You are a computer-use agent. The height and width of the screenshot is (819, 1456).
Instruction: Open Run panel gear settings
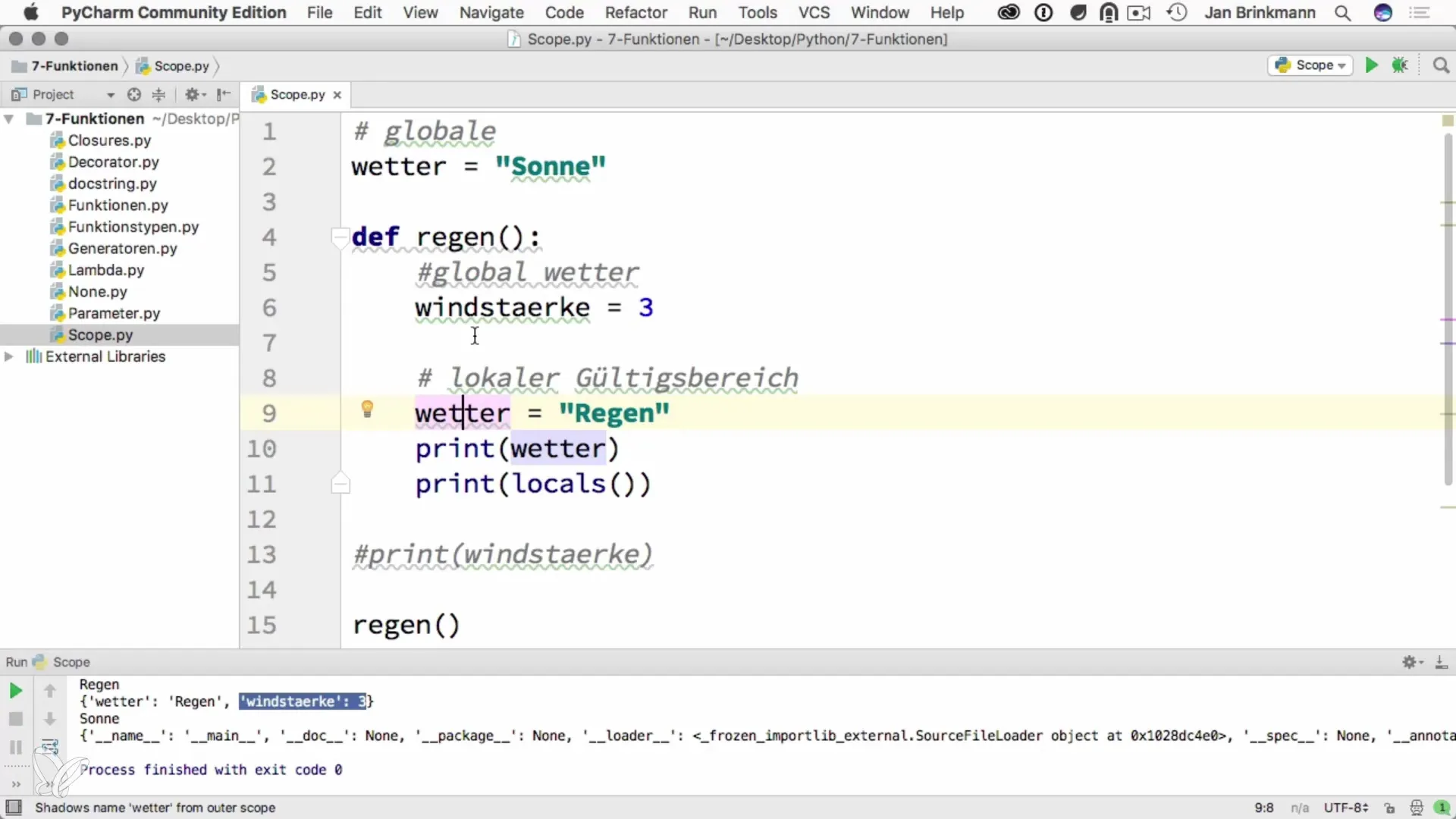pos(1412,662)
